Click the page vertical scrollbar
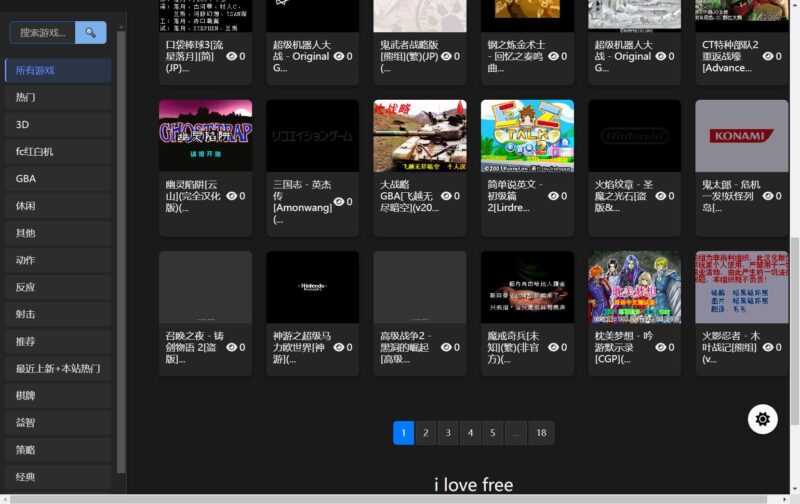Image resolution: width=800 pixels, height=504 pixels. tap(795, 330)
